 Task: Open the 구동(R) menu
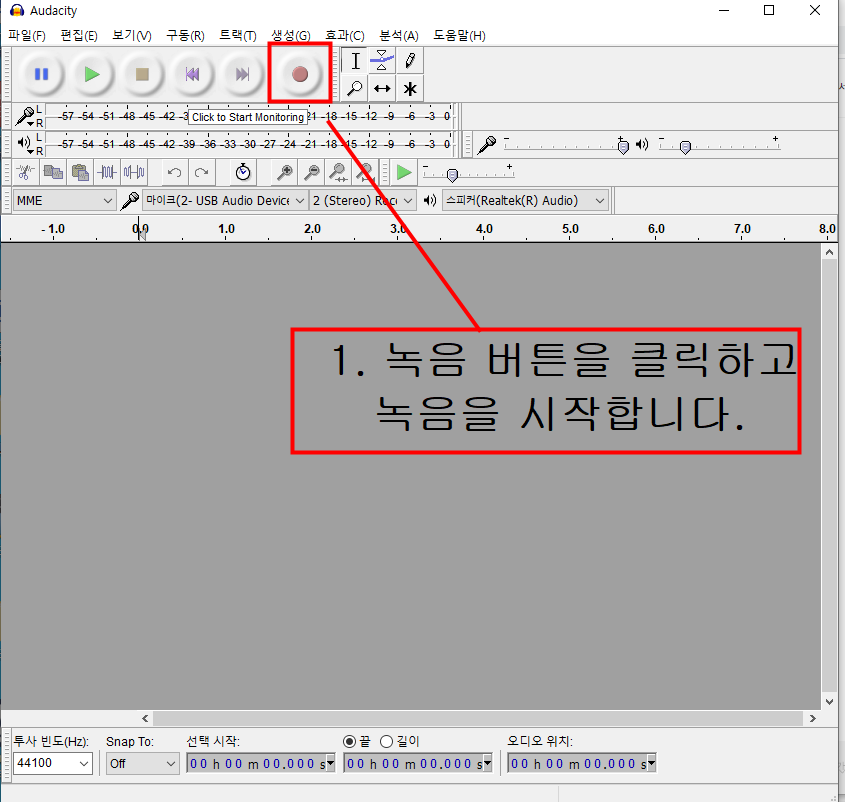point(185,36)
